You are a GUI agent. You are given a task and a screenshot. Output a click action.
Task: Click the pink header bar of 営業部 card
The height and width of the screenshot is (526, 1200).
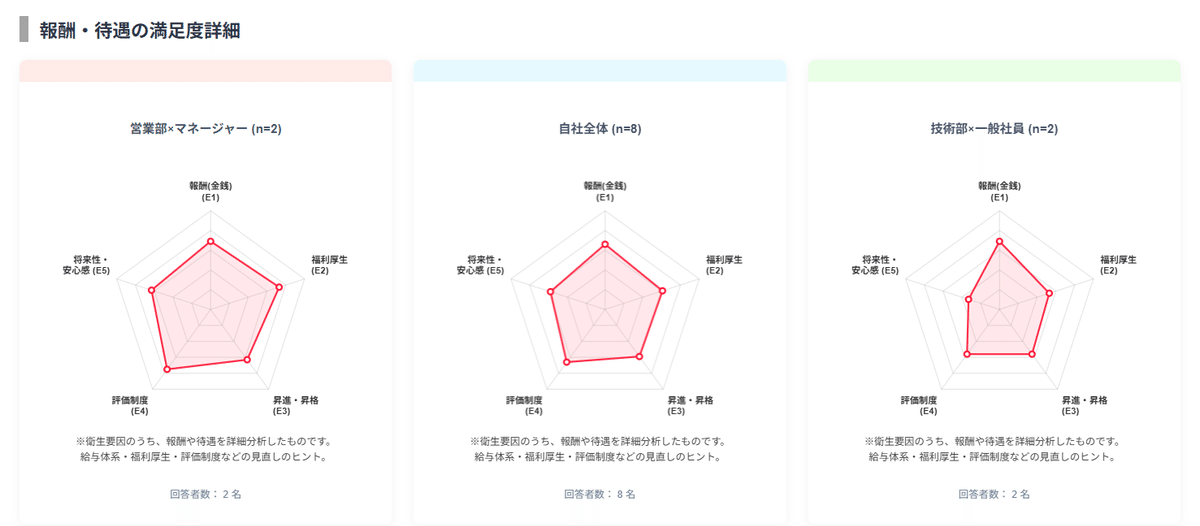tap(205, 71)
